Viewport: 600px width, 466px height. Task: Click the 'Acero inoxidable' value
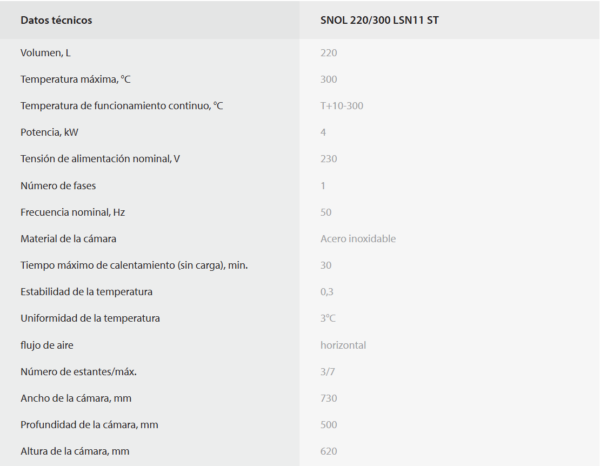pyautogui.click(x=358, y=239)
